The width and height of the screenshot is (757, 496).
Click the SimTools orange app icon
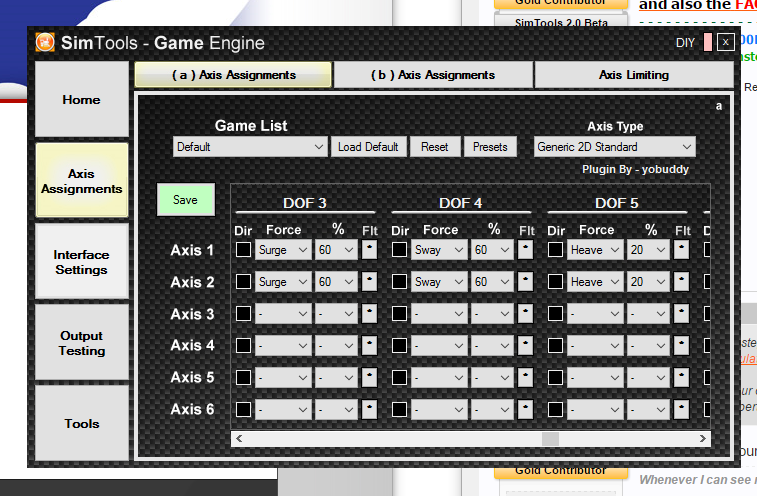[x=45, y=43]
